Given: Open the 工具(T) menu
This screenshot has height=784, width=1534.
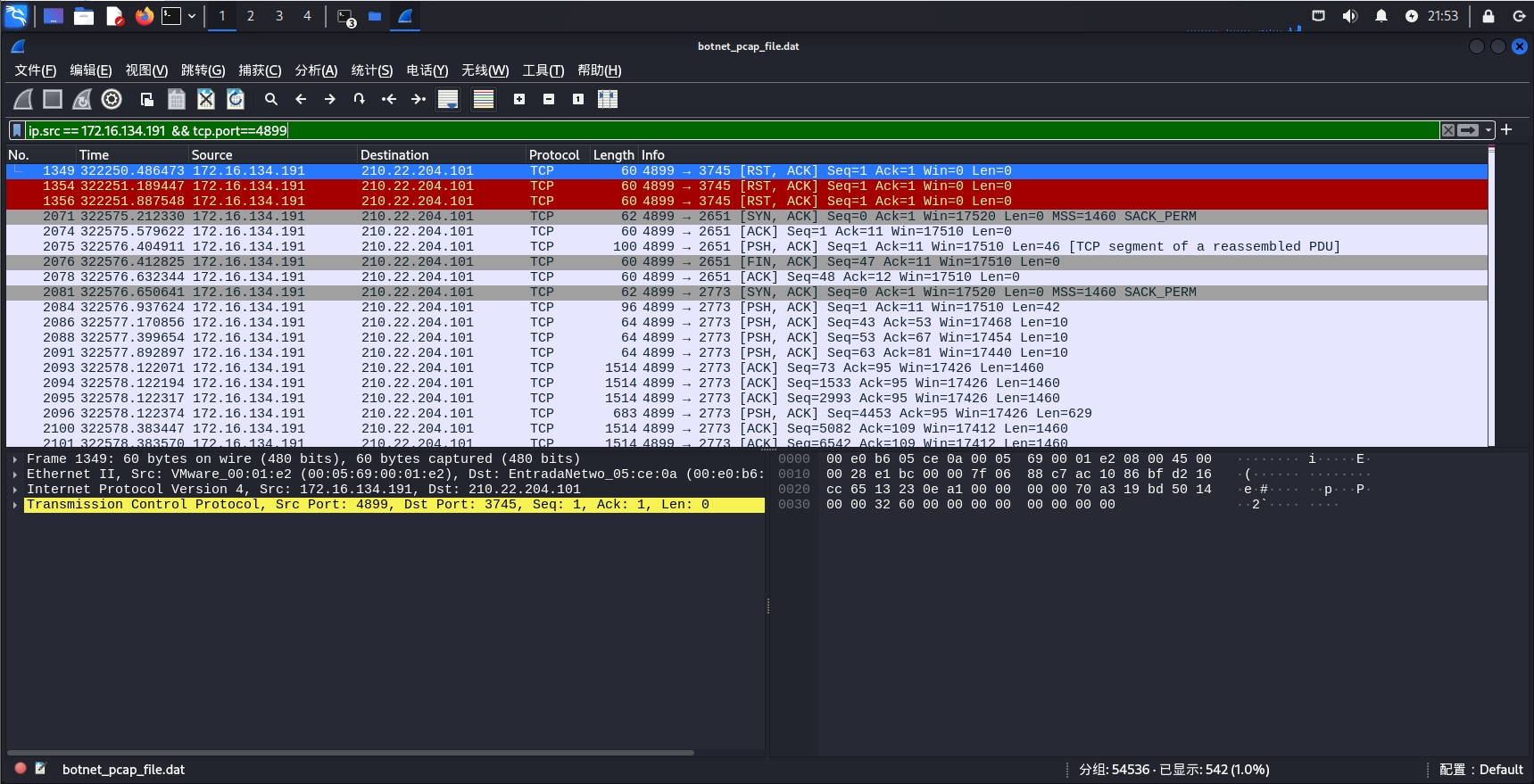Looking at the screenshot, I should pyautogui.click(x=543, y=70).
